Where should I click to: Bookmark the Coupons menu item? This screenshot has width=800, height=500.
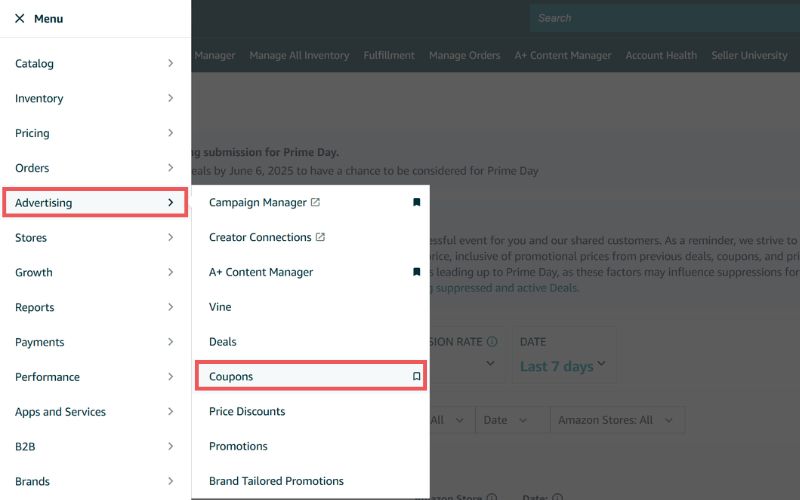pyautogui.click(x=416, y=377)
